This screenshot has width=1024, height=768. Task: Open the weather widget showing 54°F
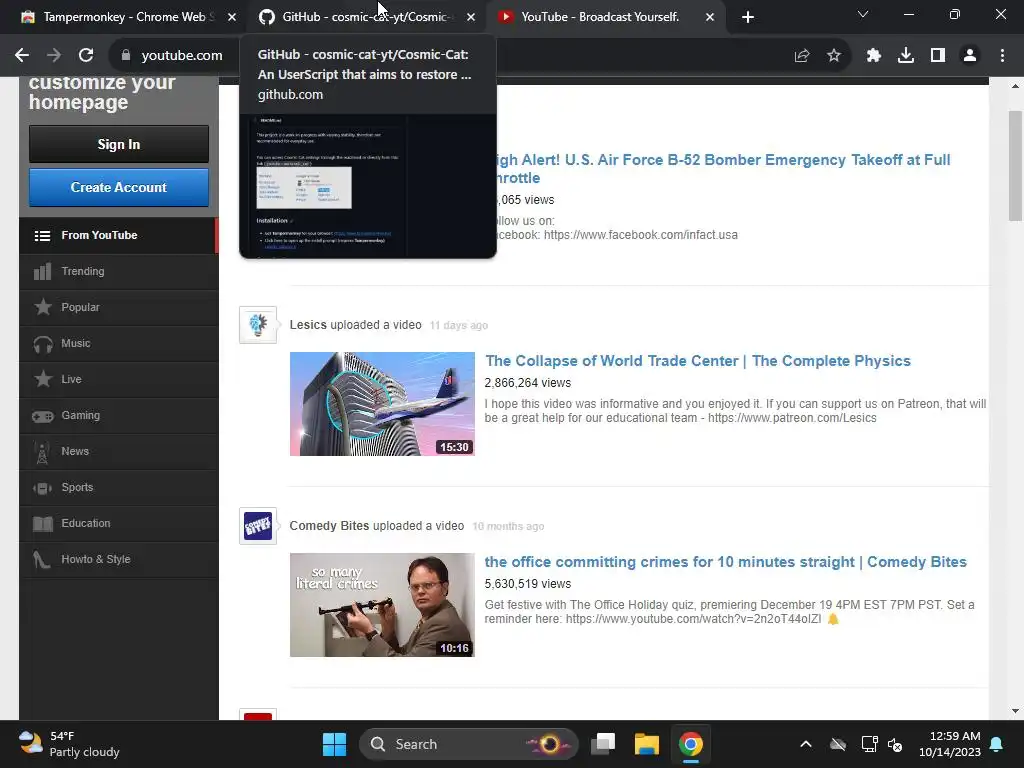pyautogui.click(x=69, y=744)
